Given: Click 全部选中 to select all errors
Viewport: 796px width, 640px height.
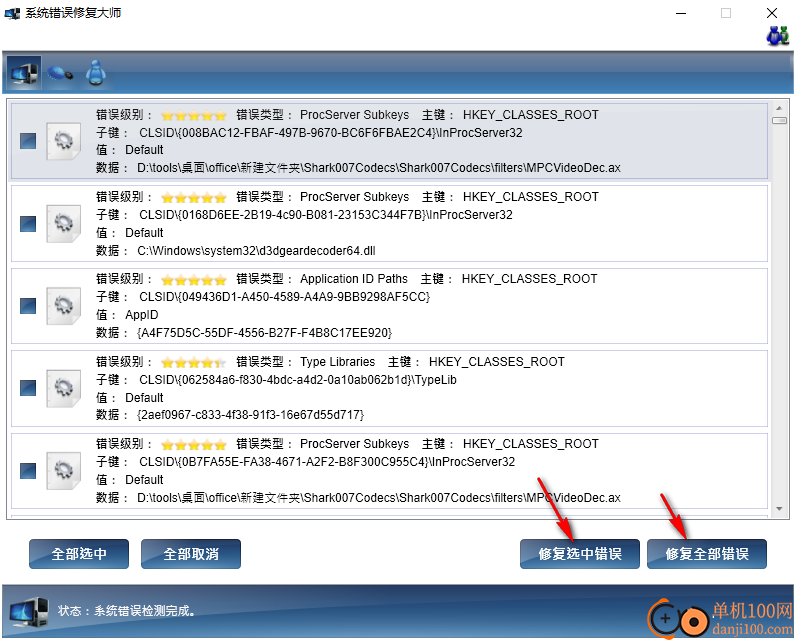Looking at the screenshot, I should tap(79, 554).
